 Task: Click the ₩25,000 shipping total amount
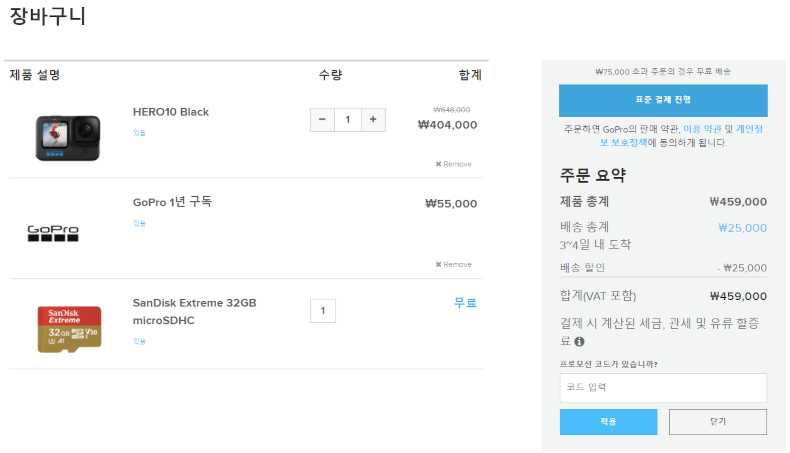point(743,228)
